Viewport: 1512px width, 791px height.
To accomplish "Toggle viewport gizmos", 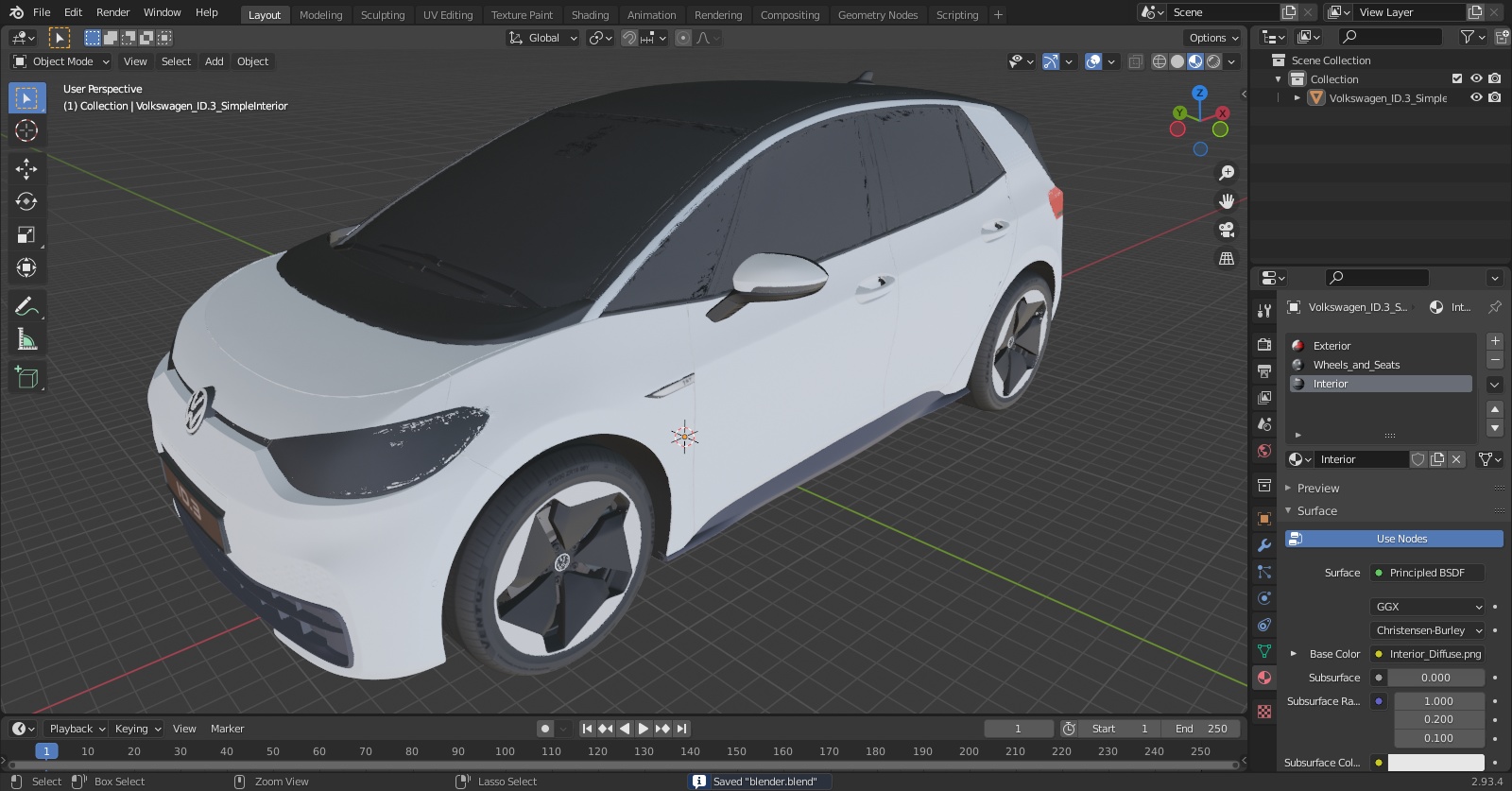I will (1051, 61).
